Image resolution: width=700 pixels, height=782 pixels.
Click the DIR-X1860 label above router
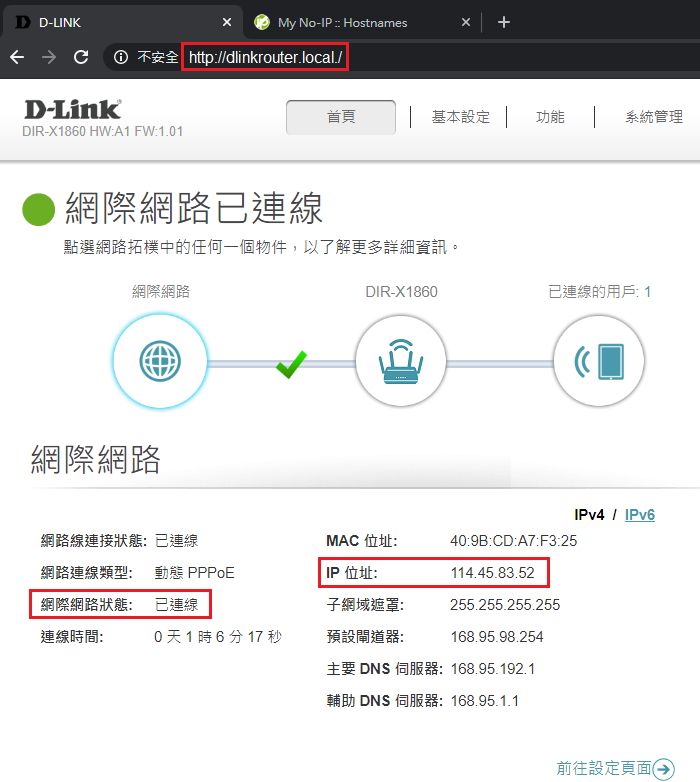tap(401, 292)
